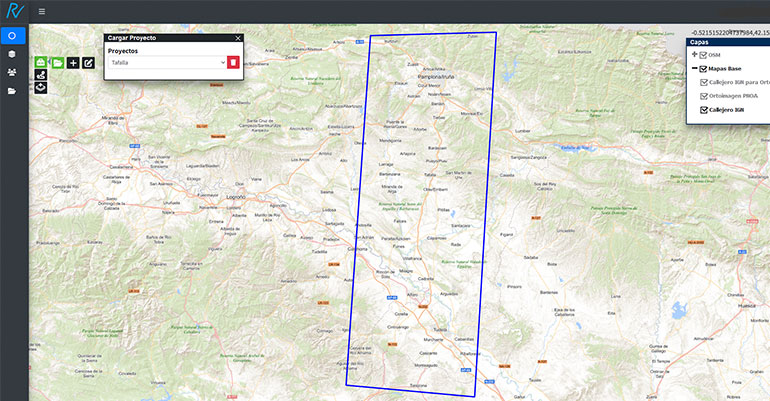This screenshot has height=401, width=770.
Task: Expand the OSM layer group
Action: pos(695,54)
